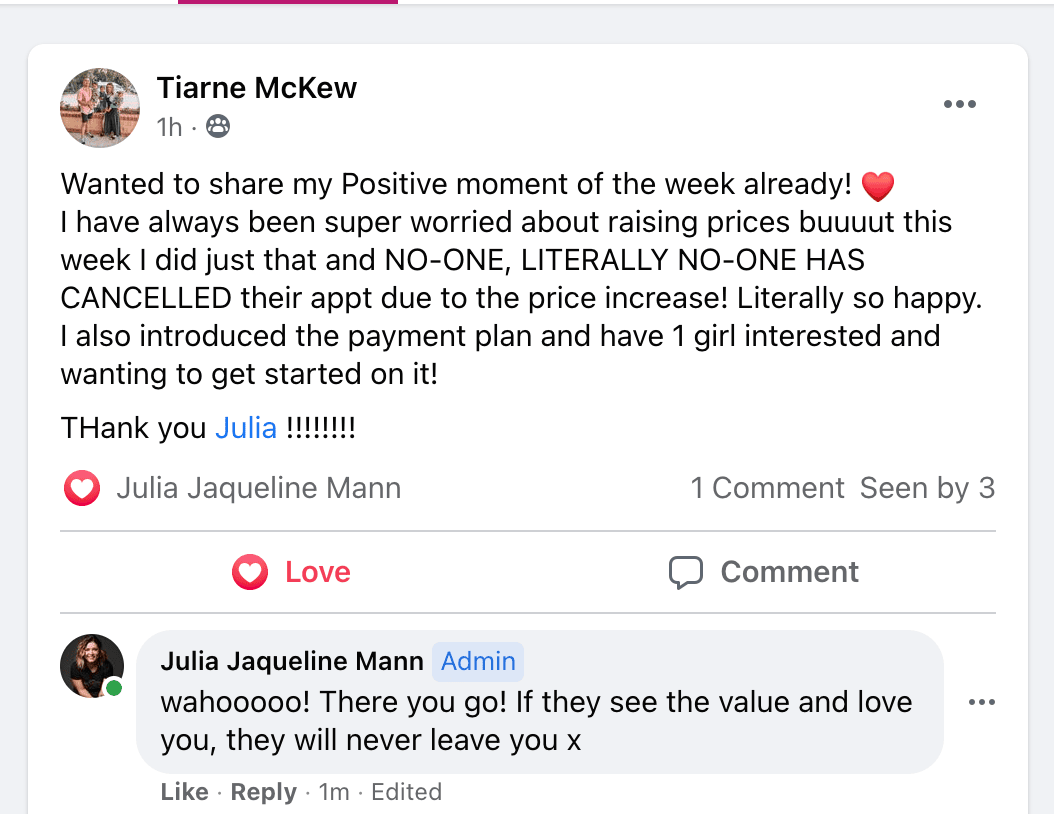Open the post's 1h timestamp link
Image resolution: width=1054 pixels, height=814 pixels.
[x=169, y=127]
